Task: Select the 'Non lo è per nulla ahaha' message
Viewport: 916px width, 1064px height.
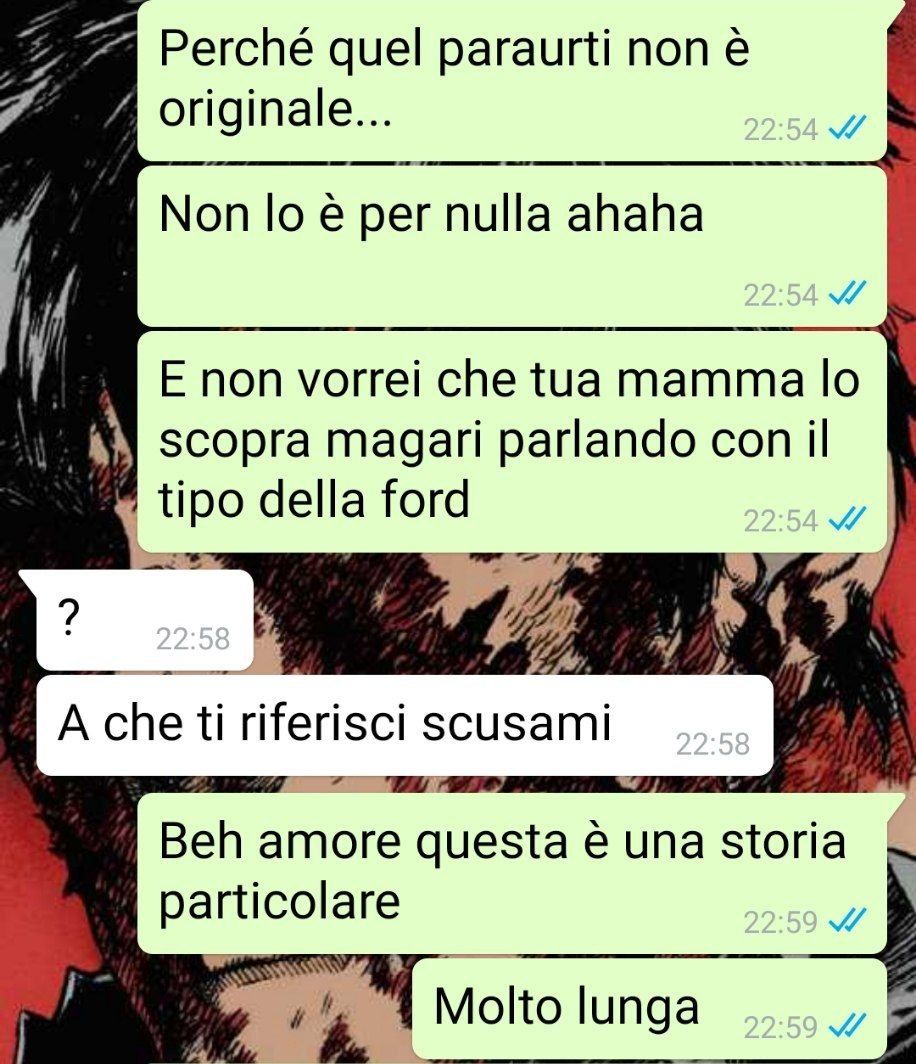Action: [512, 246]
